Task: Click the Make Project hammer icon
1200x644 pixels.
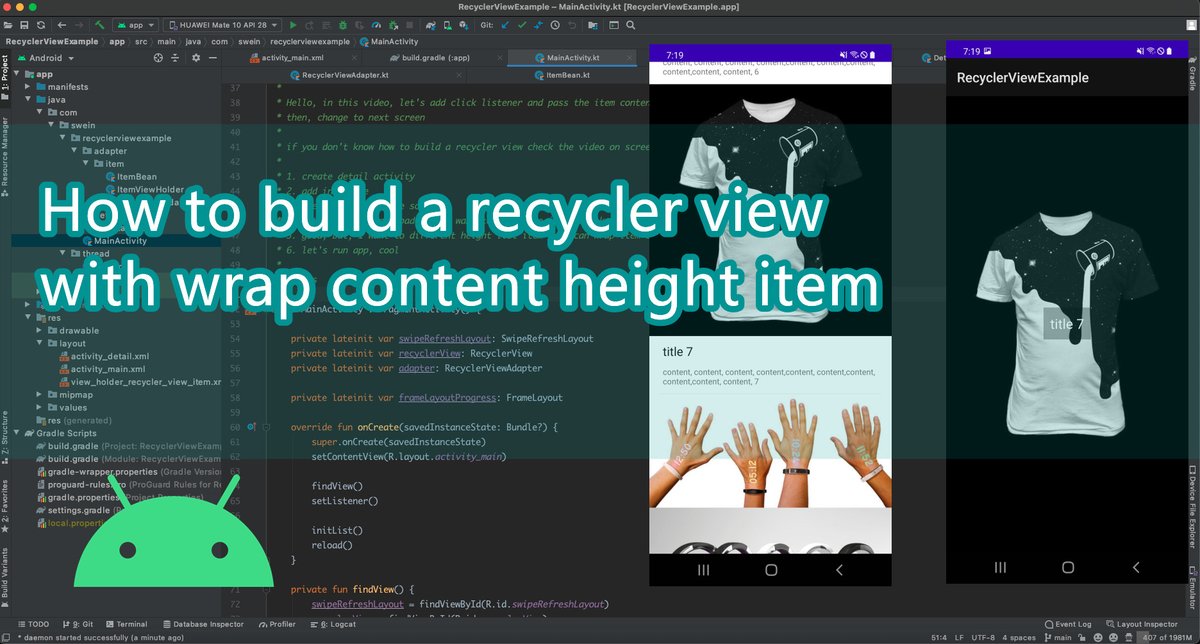Action: coord(101,24)
